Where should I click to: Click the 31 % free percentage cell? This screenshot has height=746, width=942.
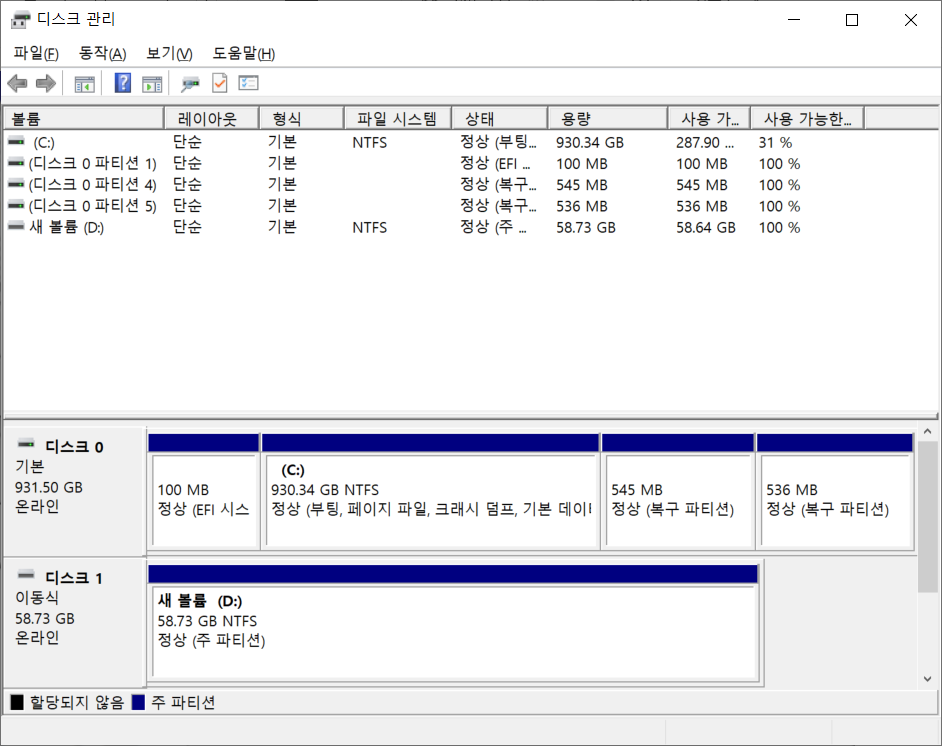click(775, 142)
